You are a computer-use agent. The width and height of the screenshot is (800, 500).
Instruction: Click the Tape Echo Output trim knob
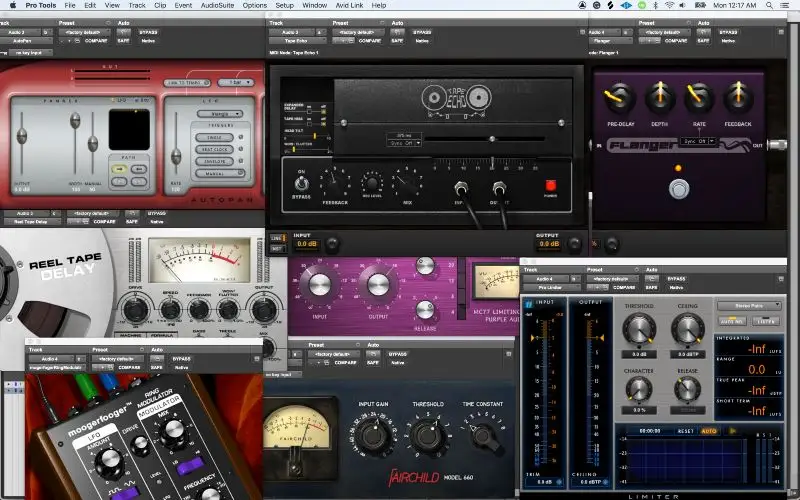click(575, 244)
